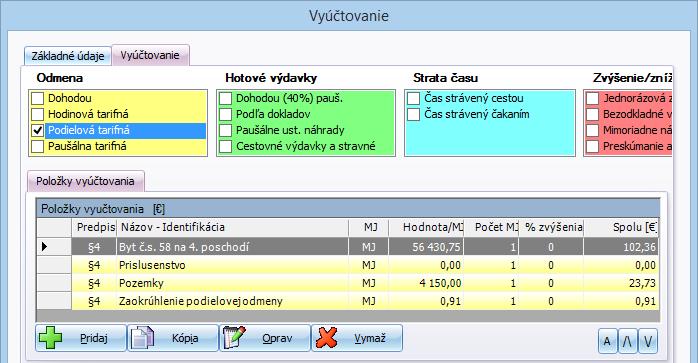
Task: Open Položky vyúčtovania tab
Action: [x=85, y=181]
